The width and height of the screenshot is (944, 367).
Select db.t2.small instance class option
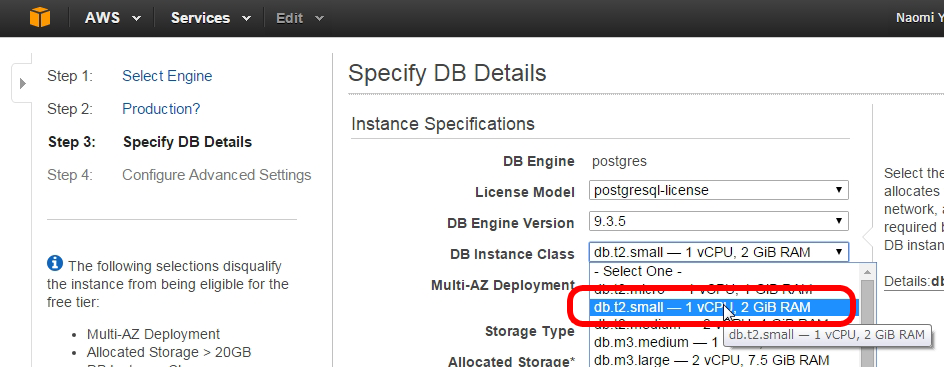(x=724, y=307)
